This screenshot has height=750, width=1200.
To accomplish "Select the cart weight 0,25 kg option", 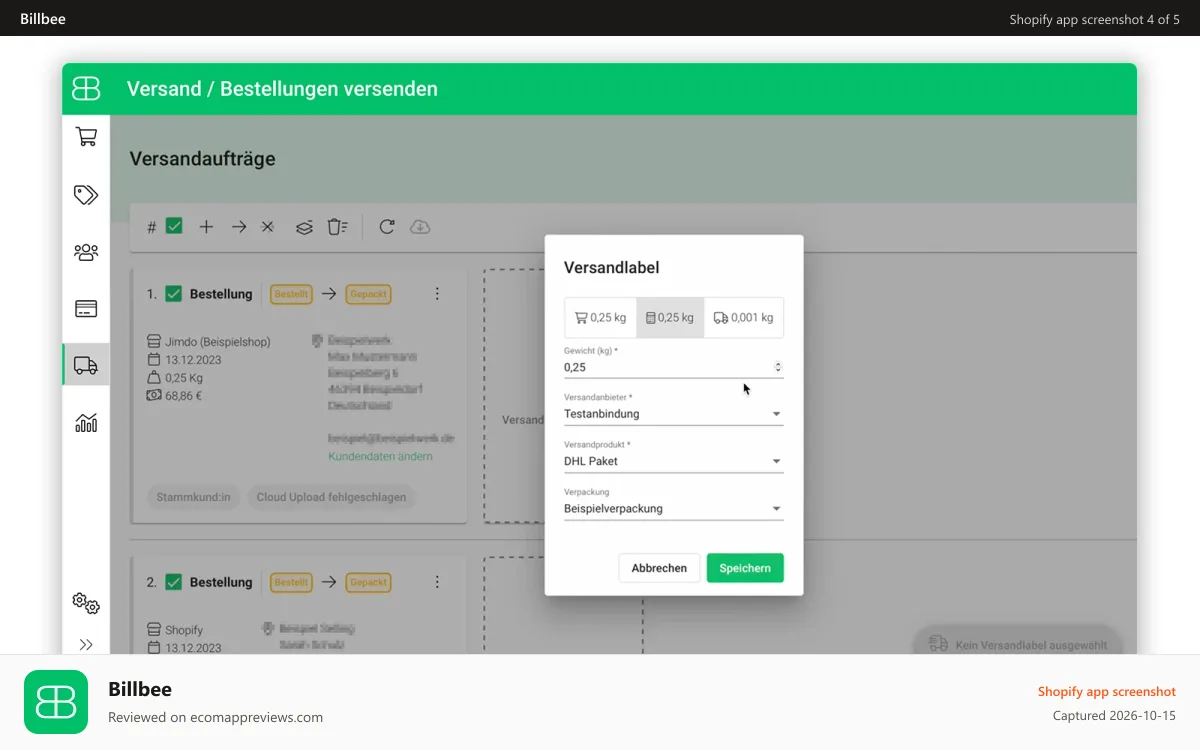I will (600, 318).
